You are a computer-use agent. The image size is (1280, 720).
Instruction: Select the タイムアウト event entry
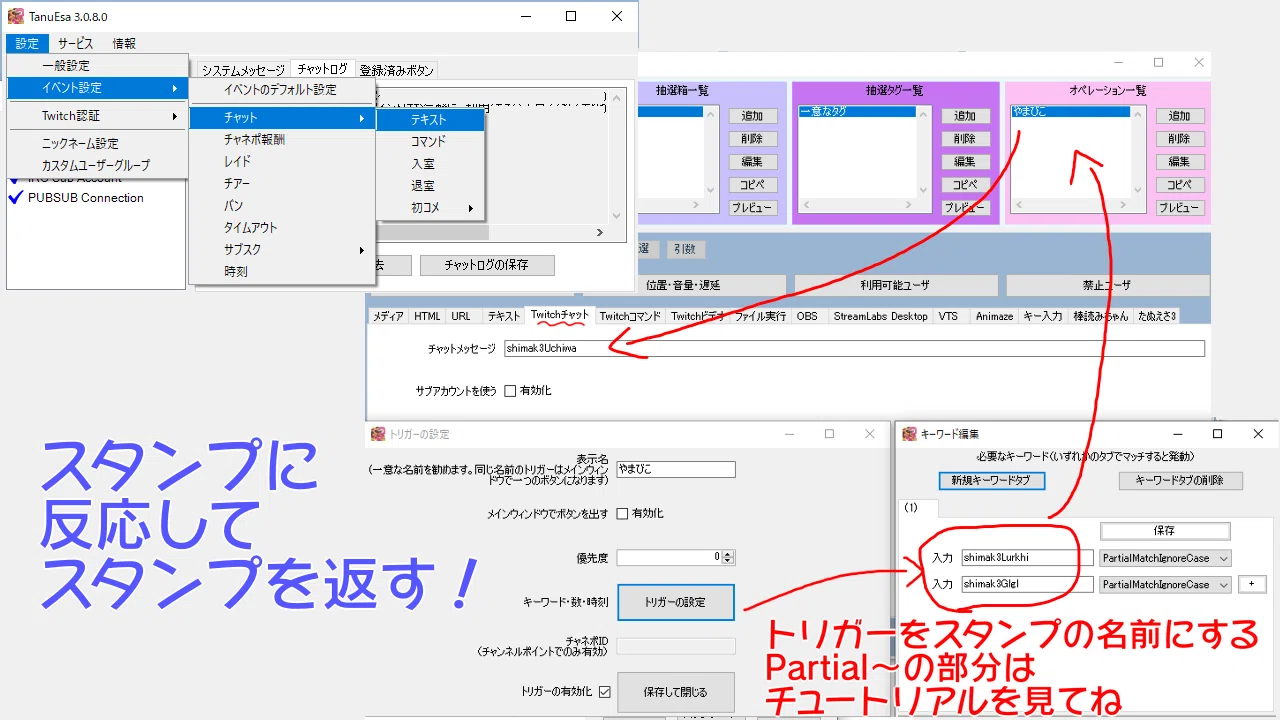coord(282,227)
